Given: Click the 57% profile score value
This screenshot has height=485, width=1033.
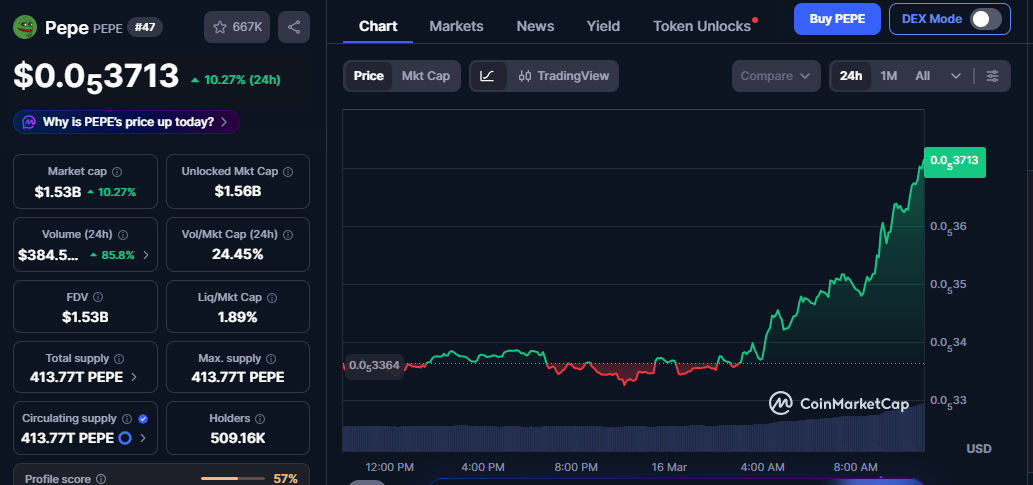Looking at the screenshot, I should pos(285,479).
